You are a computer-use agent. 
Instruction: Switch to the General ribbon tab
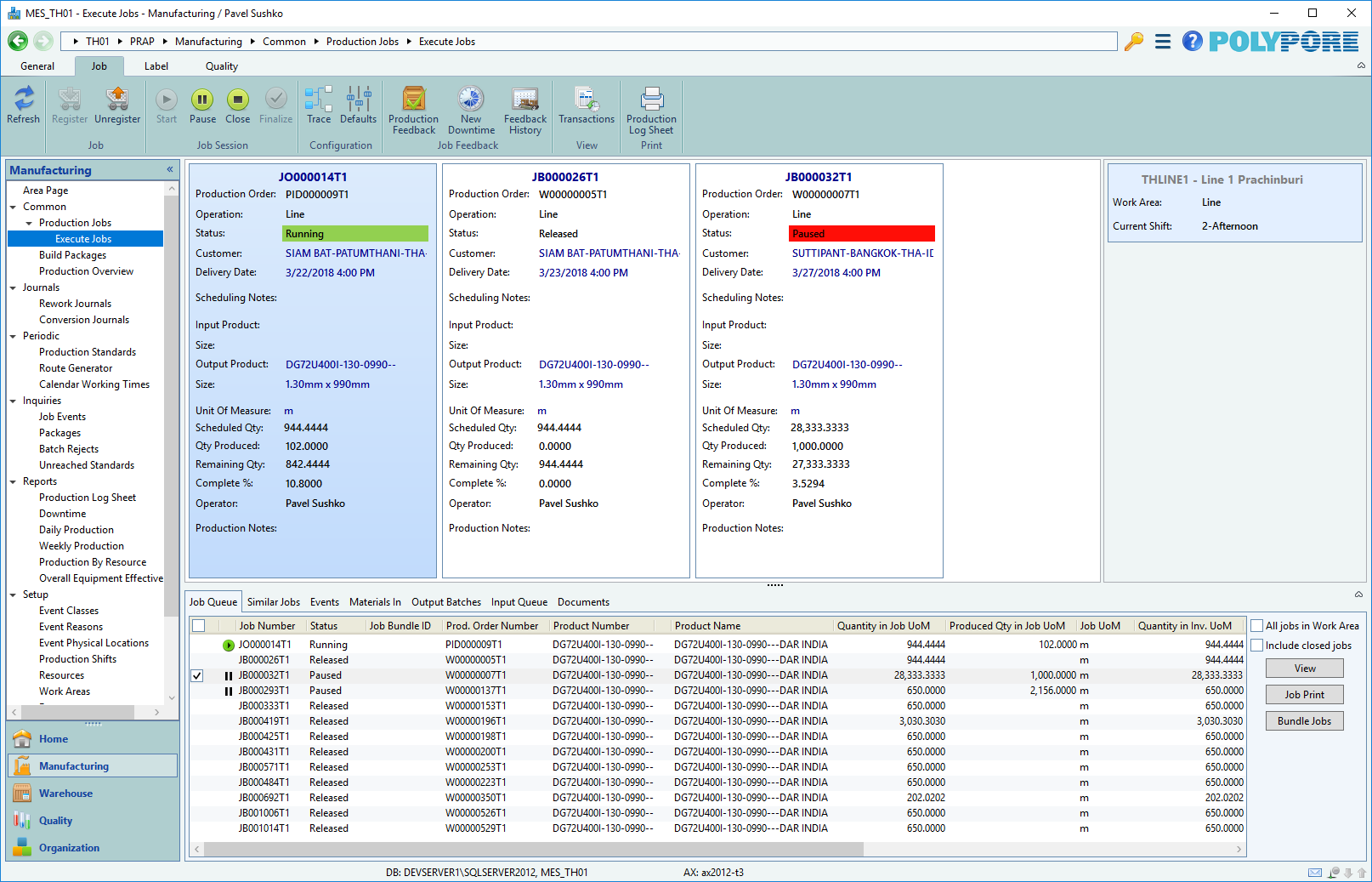(x=37, y=66)
